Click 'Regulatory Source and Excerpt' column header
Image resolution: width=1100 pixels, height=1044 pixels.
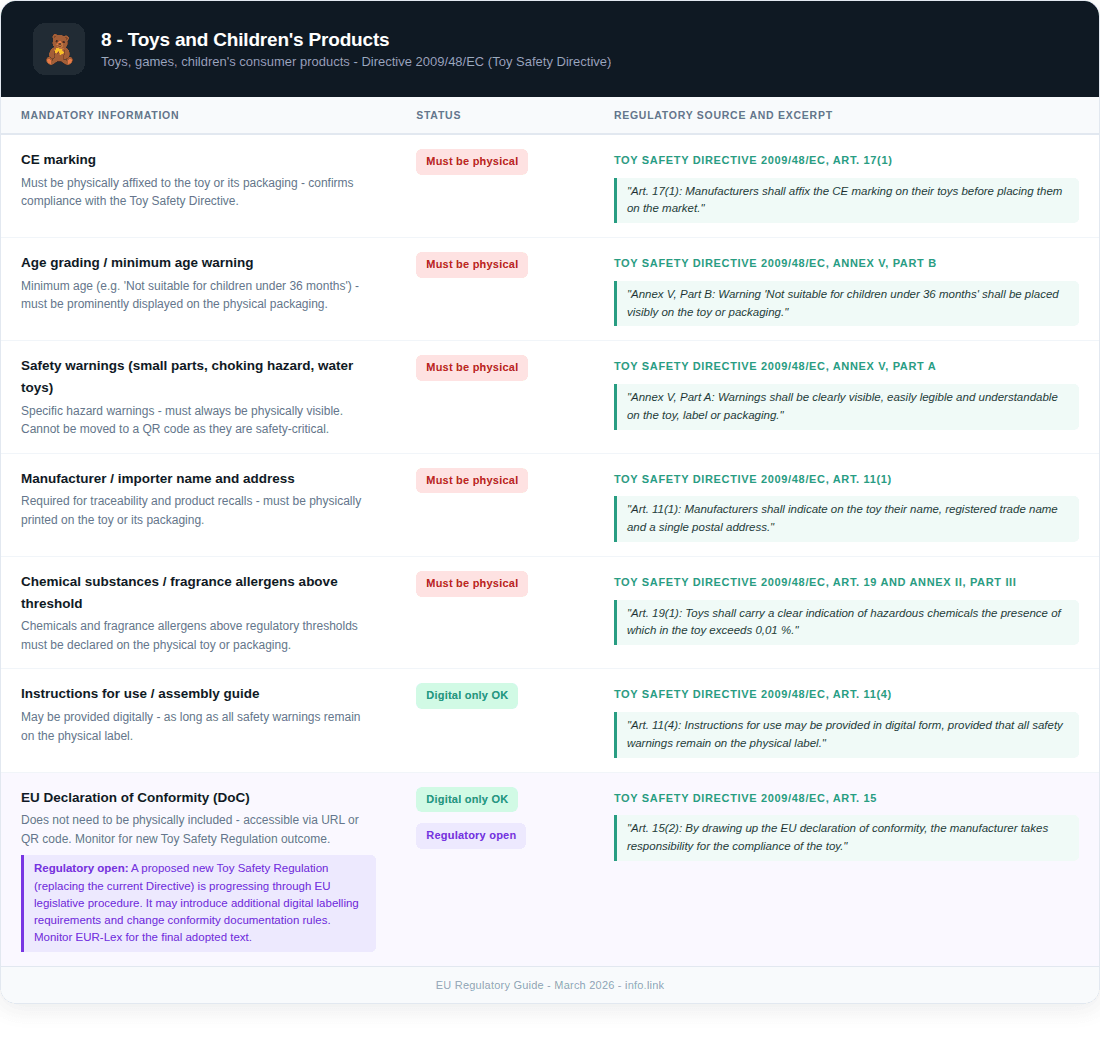click(x=723, y=116)
